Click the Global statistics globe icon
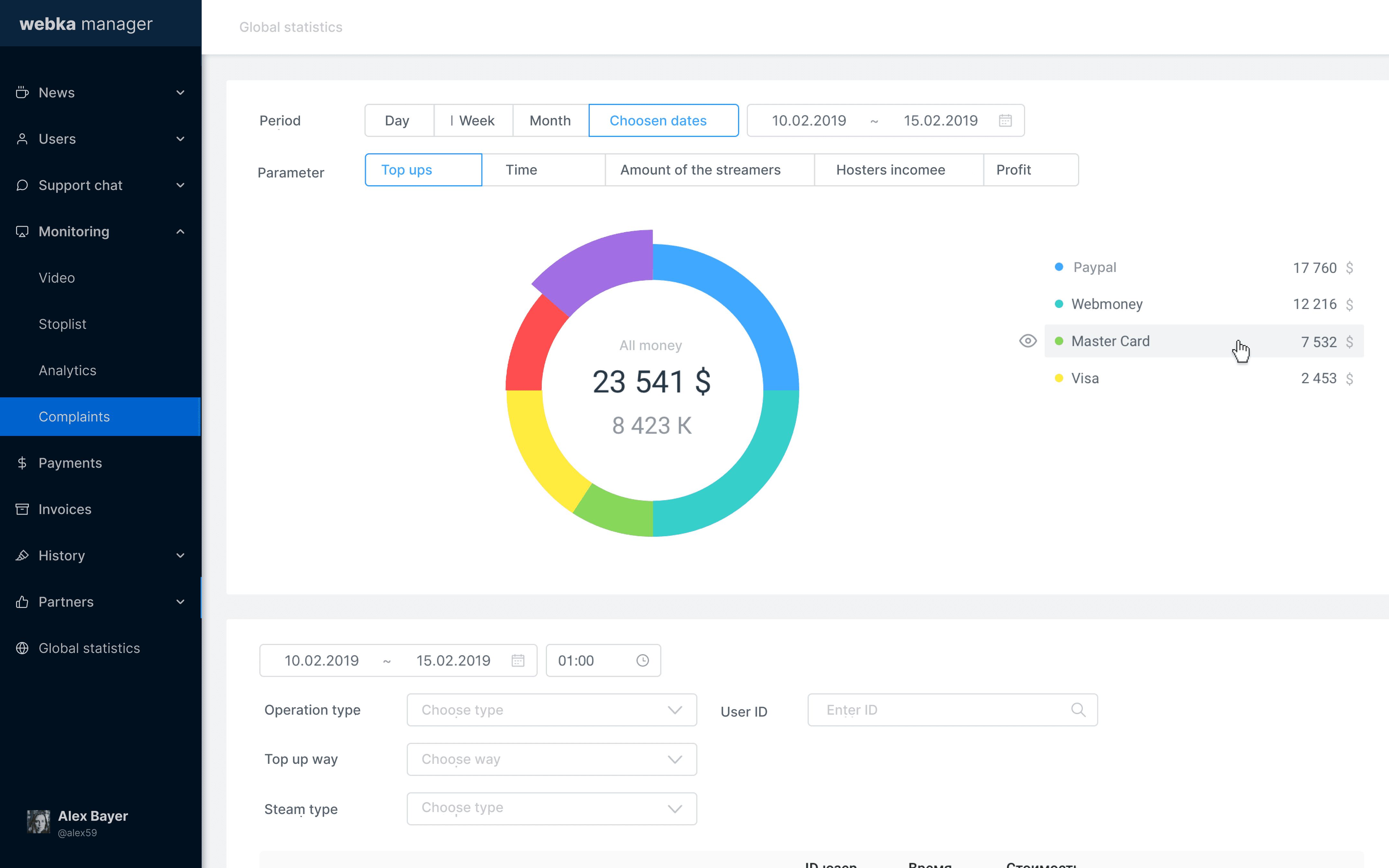Screen dimensions: 1389x868 [22, 648]
